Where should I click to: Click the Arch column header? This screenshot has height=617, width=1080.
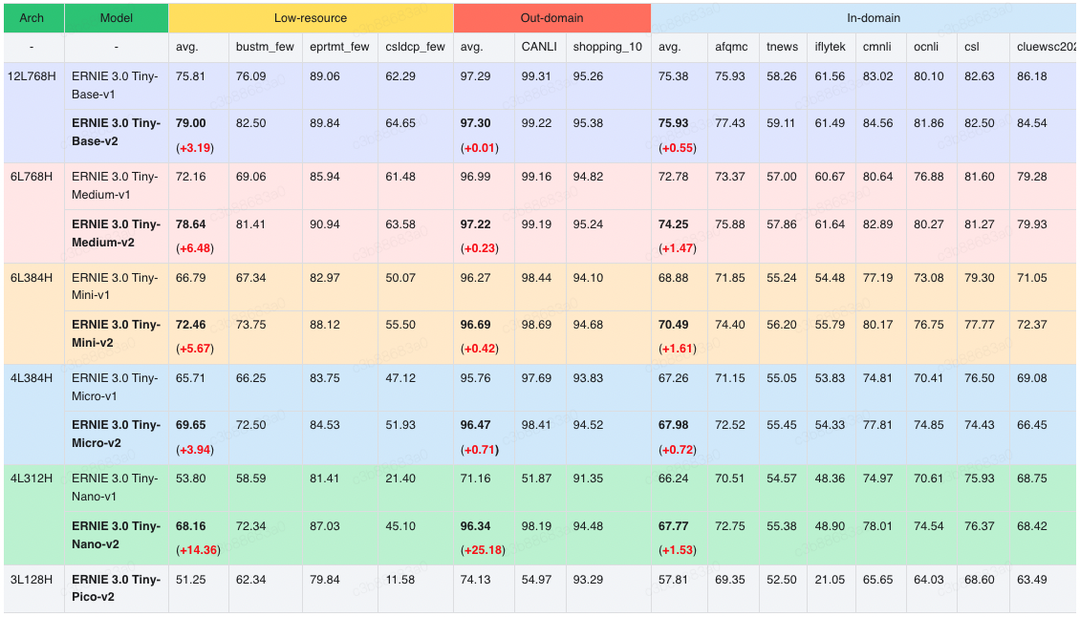click(x=34, y=18)
